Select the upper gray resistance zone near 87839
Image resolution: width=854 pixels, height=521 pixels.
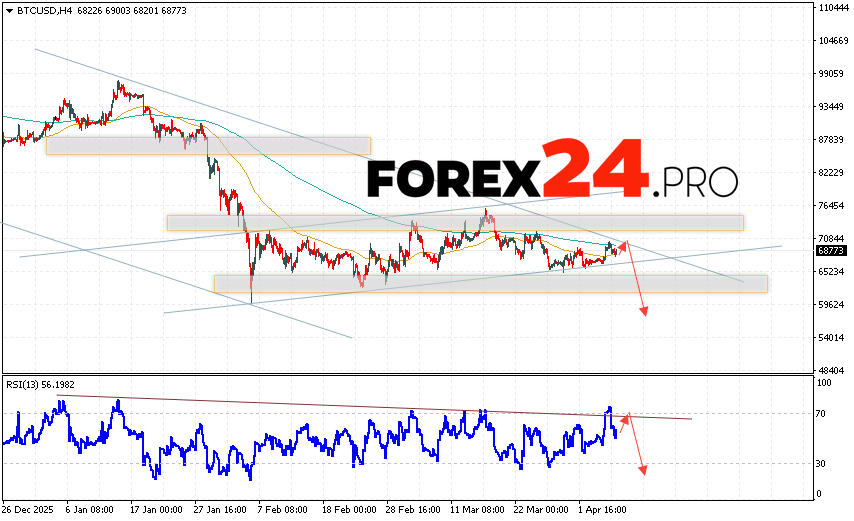pos(208,146)
